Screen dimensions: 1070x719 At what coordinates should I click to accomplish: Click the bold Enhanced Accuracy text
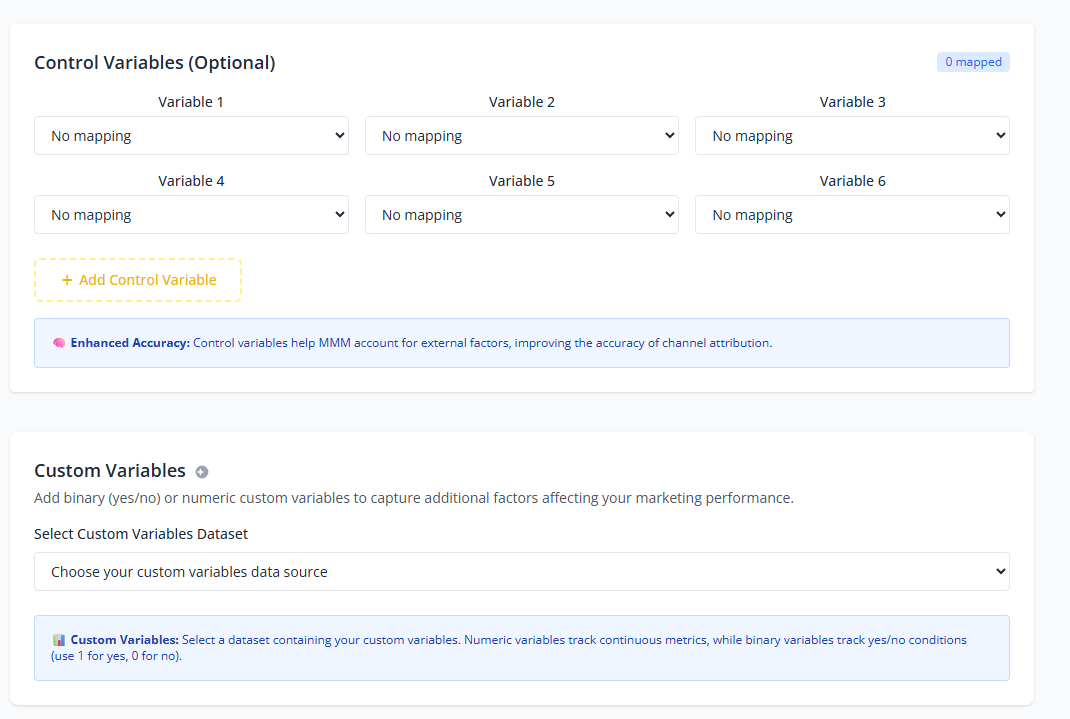(130, 343)
